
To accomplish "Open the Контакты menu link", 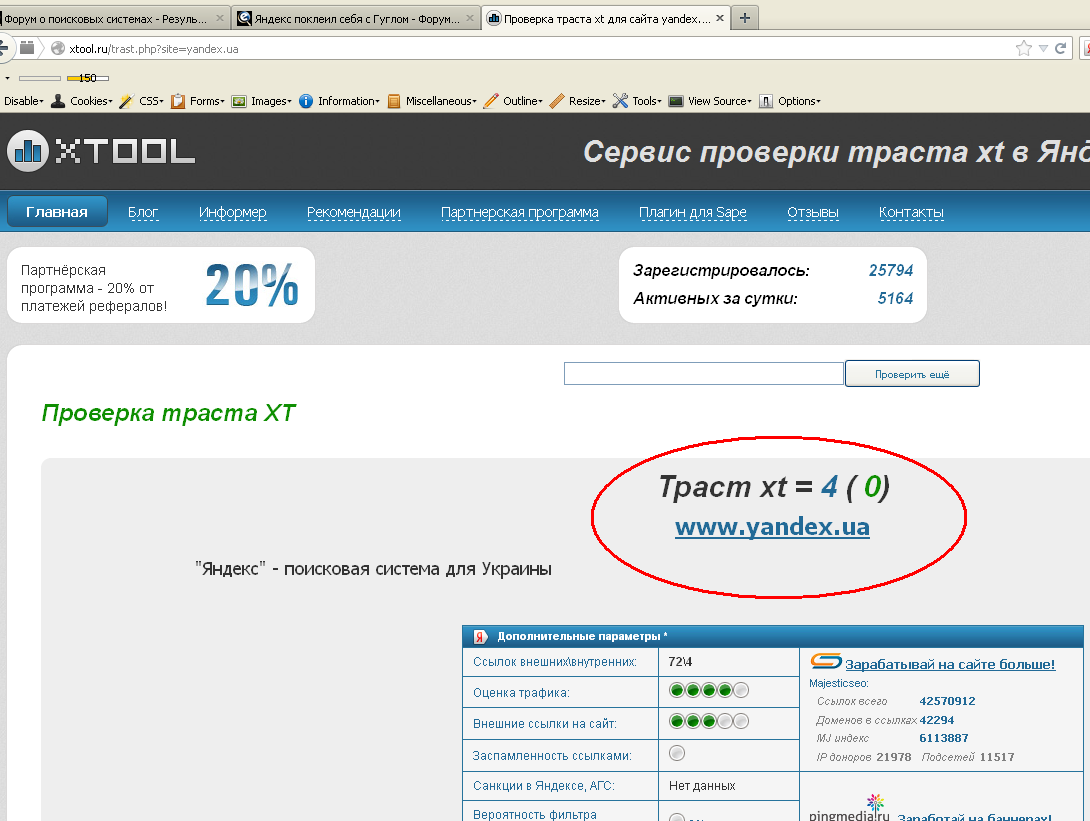I will (911, 212).
